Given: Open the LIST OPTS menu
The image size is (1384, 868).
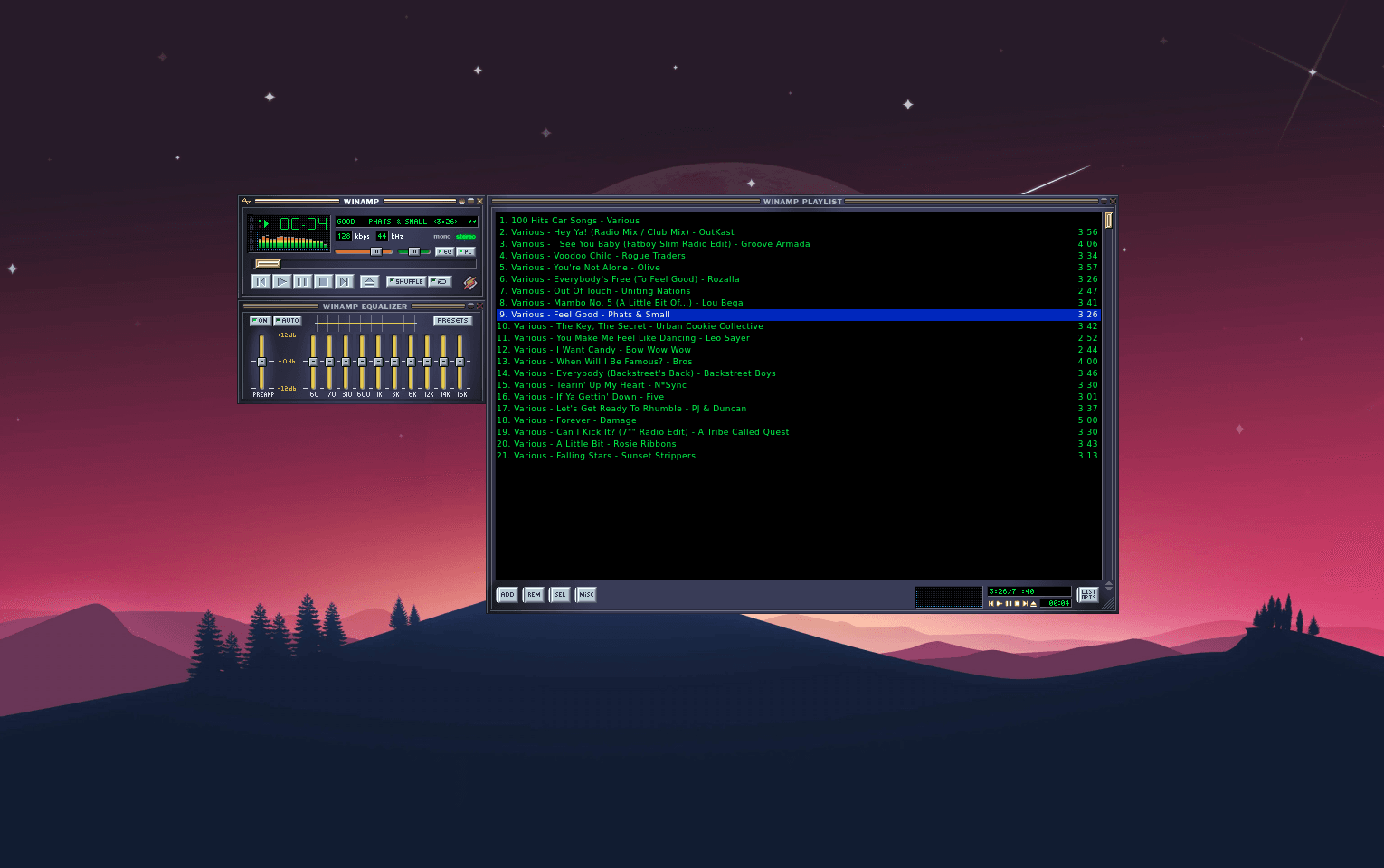Looking at the screenshot, I should pyautogui.click(x=1088, y=595).
